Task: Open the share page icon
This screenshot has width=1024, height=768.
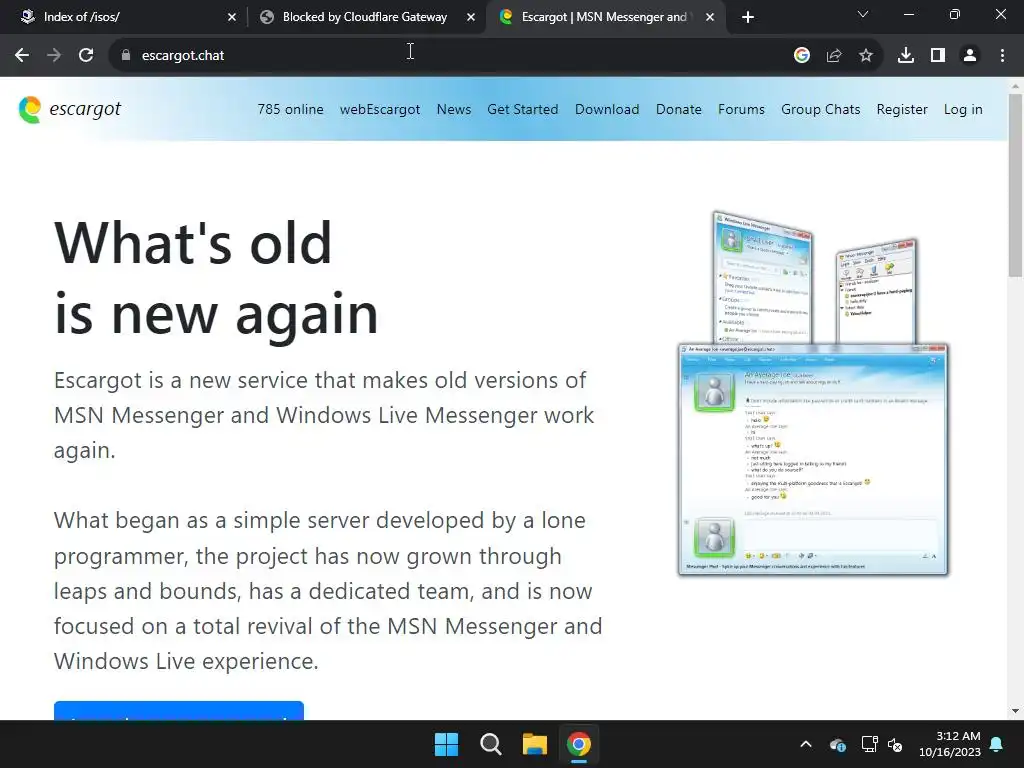Action: (x=834, y=56)
